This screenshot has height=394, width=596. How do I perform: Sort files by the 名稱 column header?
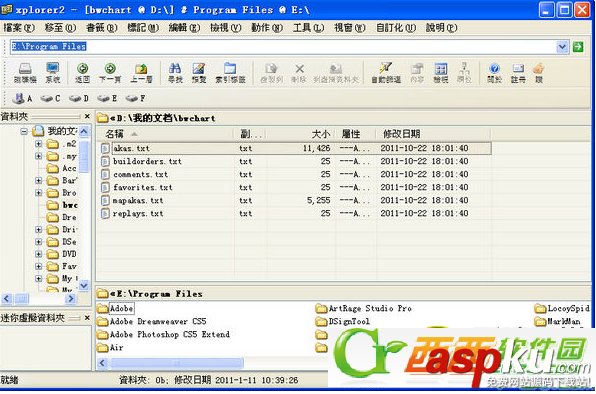tap(165, 134)
